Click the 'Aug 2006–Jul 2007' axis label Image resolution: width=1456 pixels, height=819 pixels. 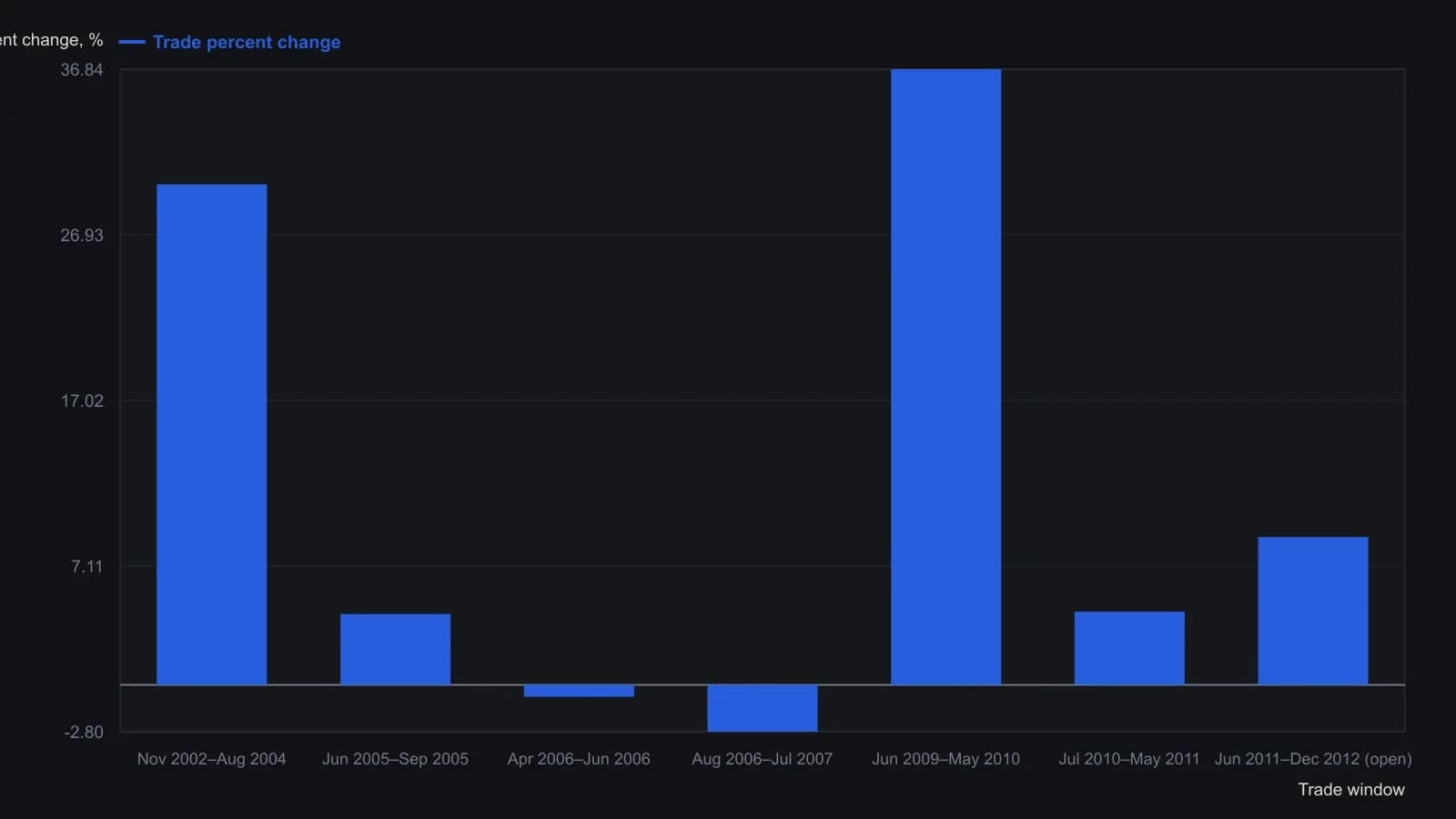point(763,759)
